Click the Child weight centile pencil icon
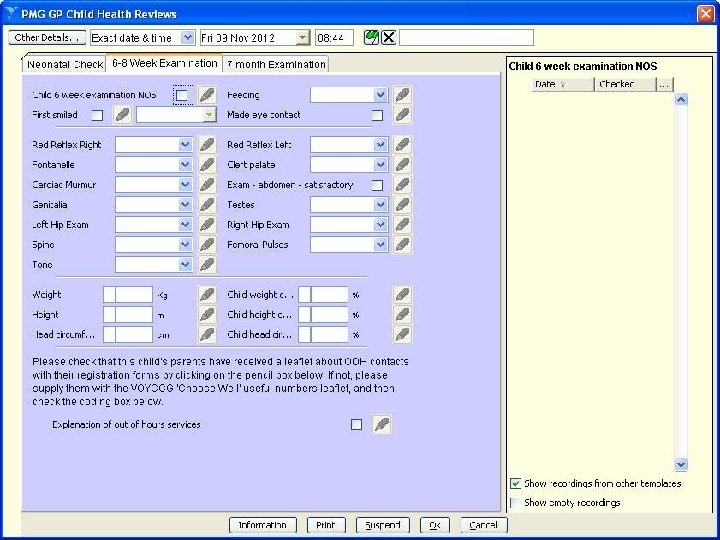The width and height of the screenshot is (720, 540). pos(402,295)
